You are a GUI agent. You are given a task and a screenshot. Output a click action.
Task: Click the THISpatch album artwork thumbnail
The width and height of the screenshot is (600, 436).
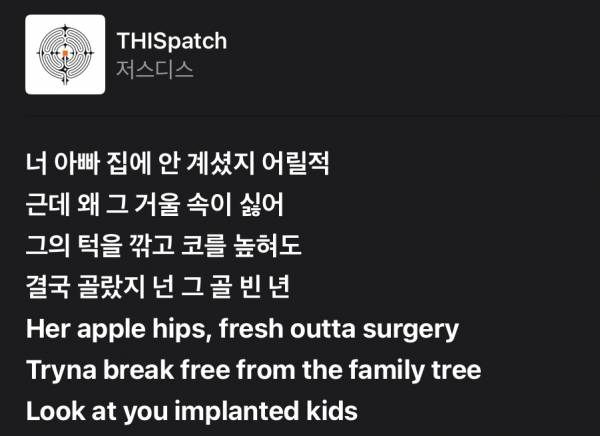(65, 54)
